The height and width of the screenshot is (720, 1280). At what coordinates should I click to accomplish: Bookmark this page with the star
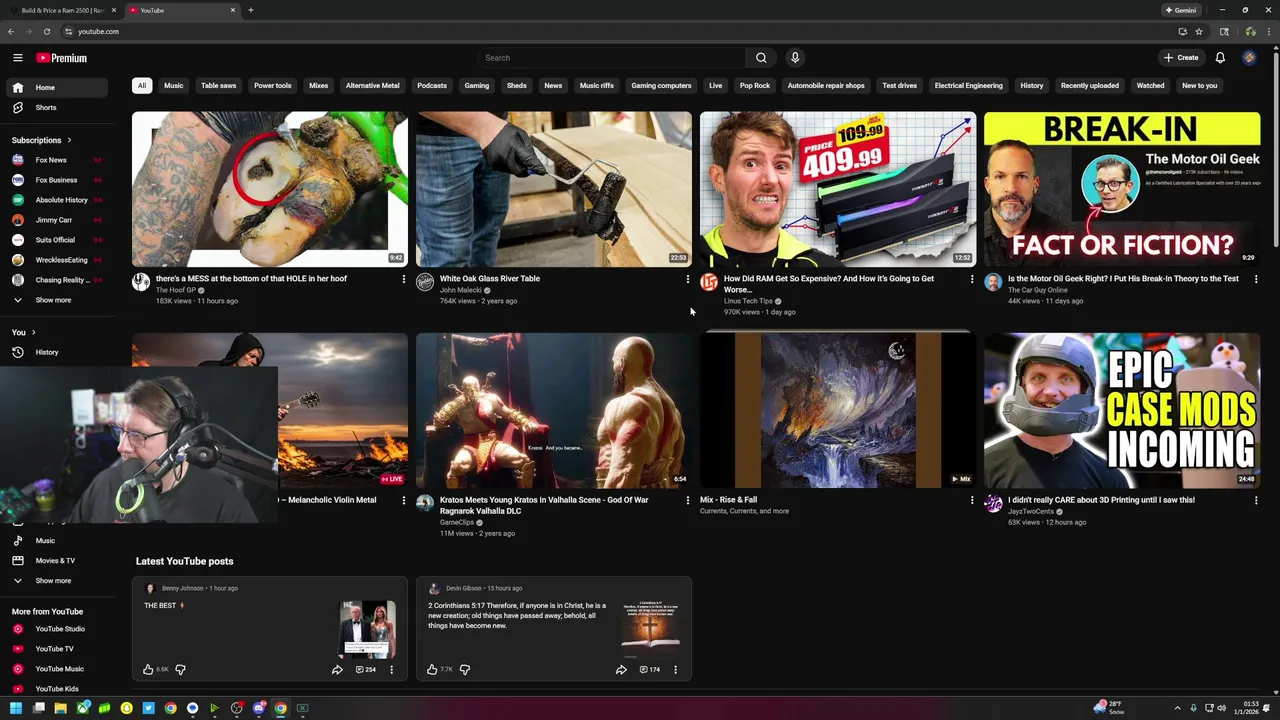click(x=1199, y=31)
